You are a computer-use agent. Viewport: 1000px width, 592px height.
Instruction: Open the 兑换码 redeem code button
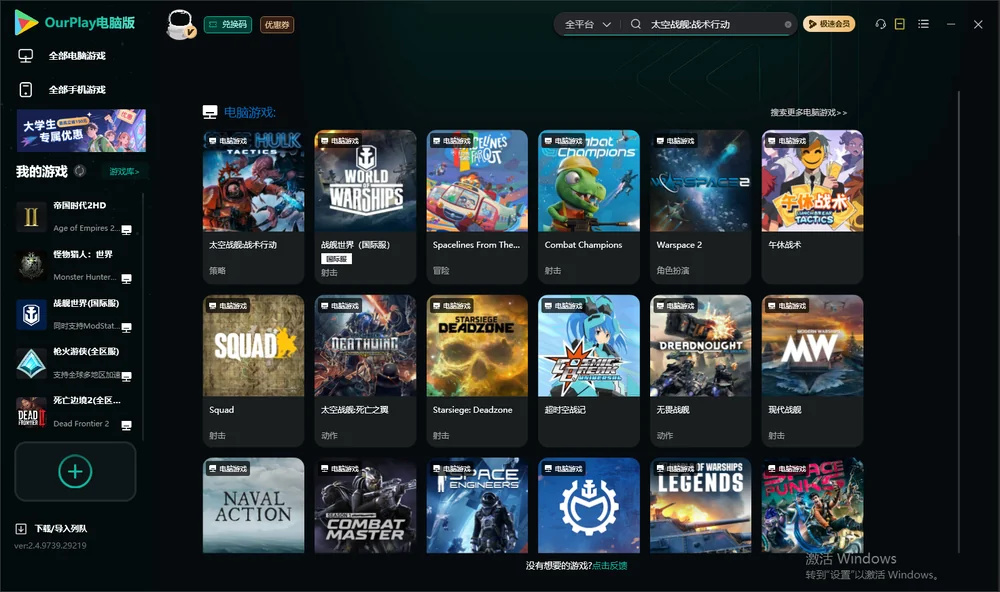pos(228,24)
